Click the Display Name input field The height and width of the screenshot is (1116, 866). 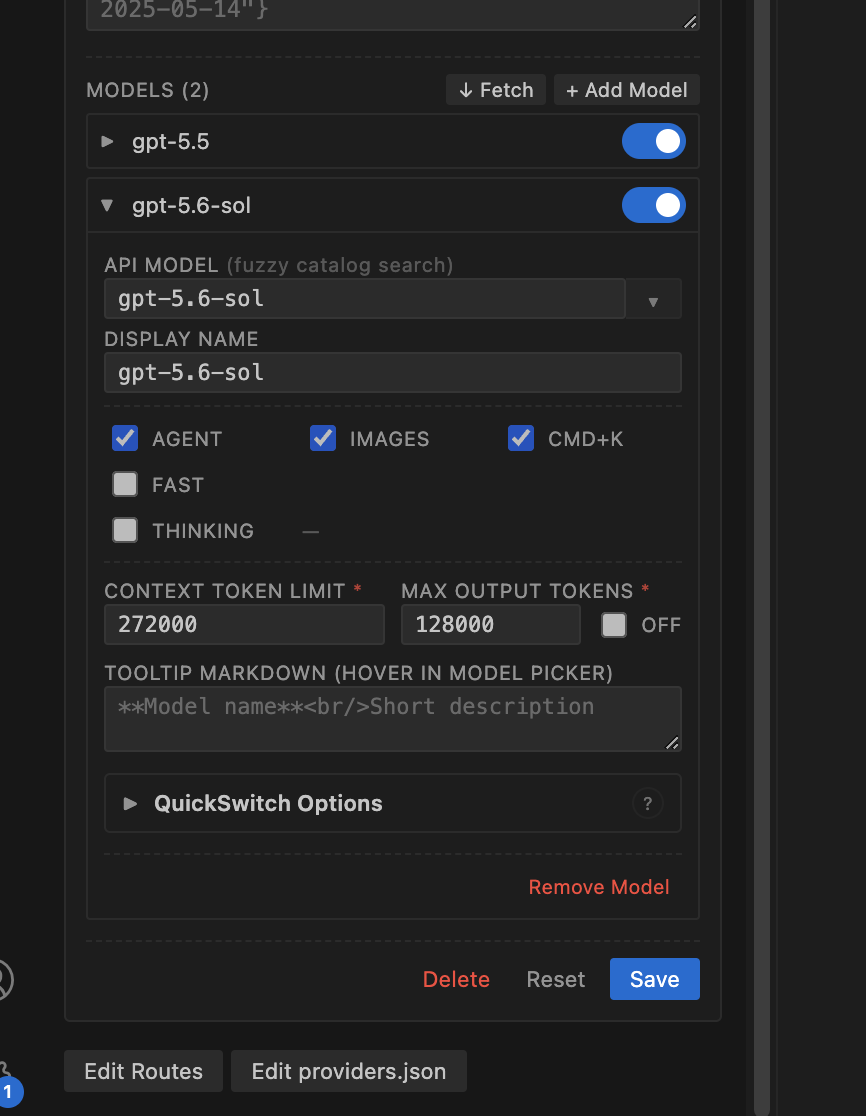tap(393, 372)
